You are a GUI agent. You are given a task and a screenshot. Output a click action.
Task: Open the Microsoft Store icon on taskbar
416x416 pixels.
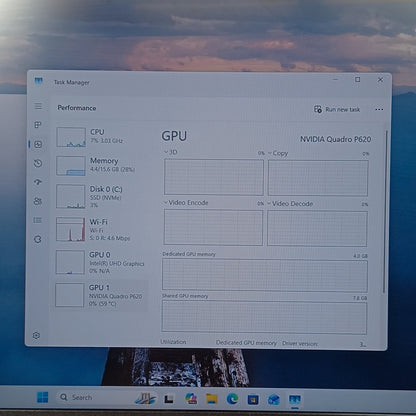[253, 399]
